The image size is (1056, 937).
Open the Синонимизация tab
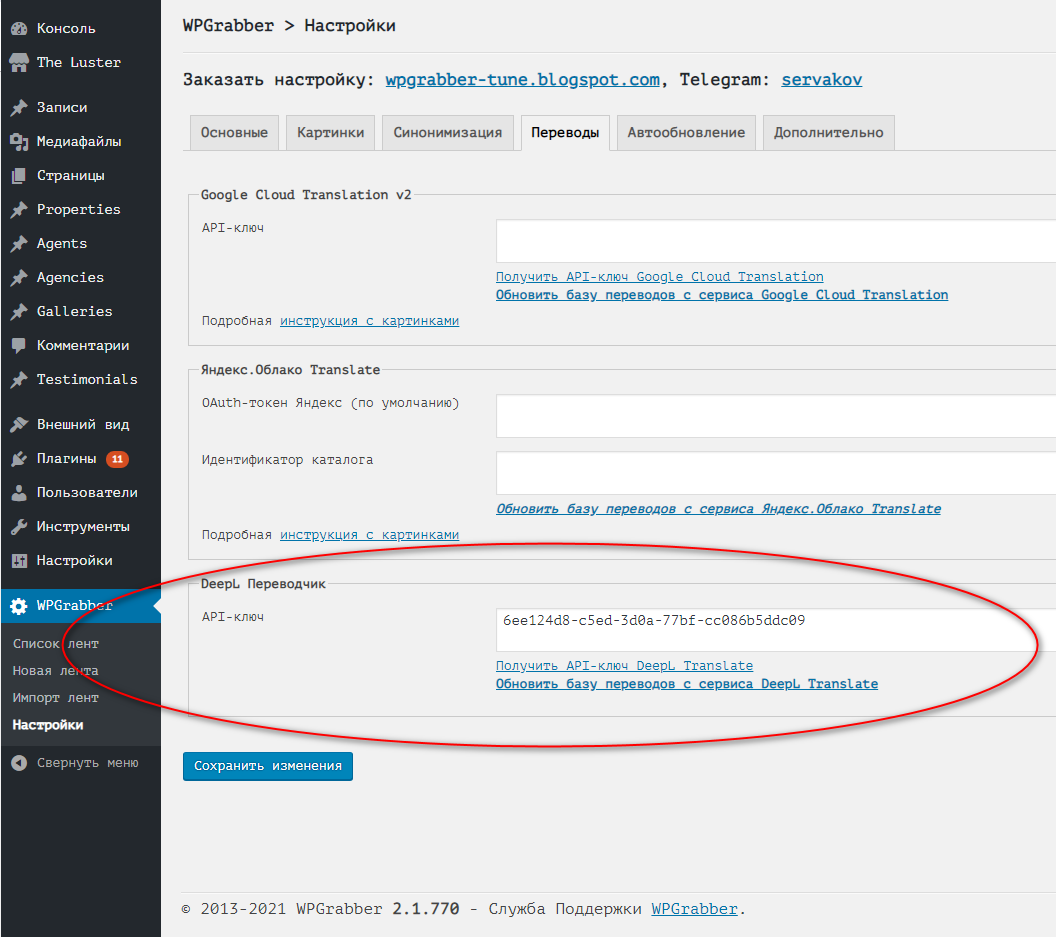(x=448, y=133)
